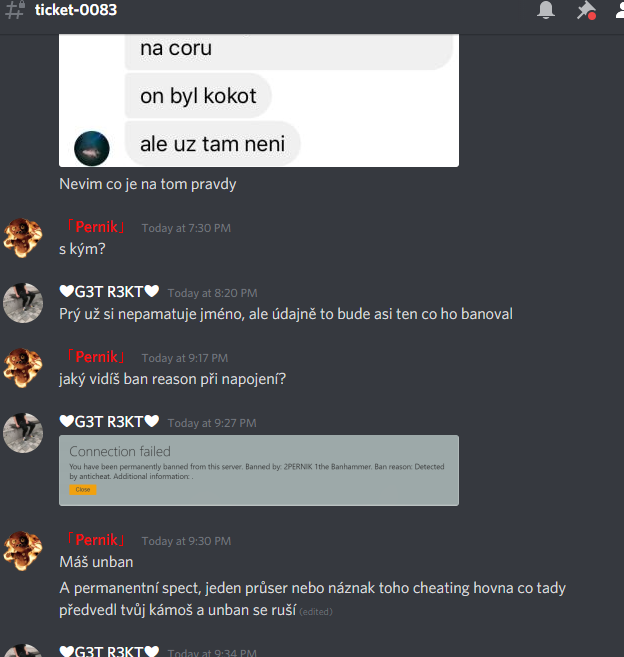The width and height of the screenshot is (624, 657).
Task: Open G3T R3KT avatar at 9:27 PM
Action: (x=23, y=432)
